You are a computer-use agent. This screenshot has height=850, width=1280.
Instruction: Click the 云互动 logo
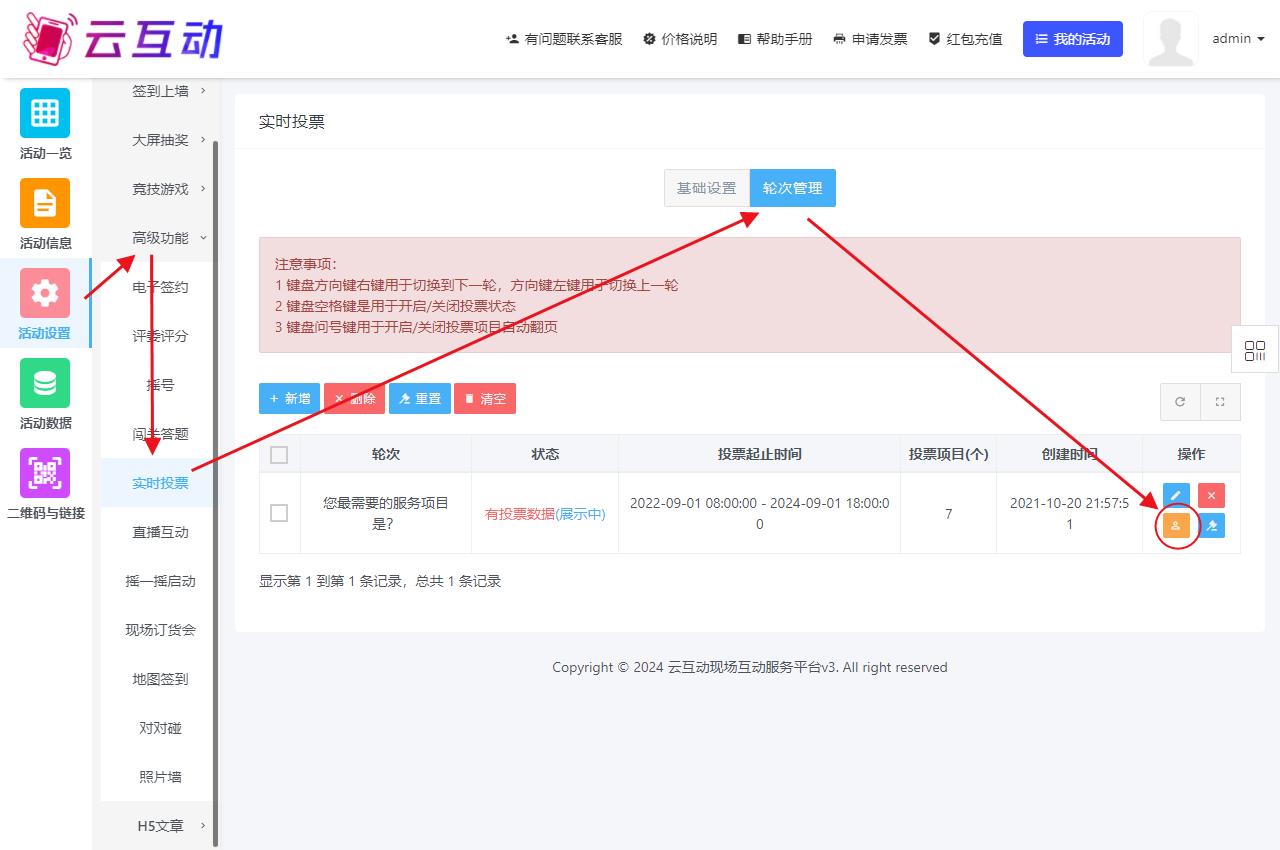(x=122, y=38)
